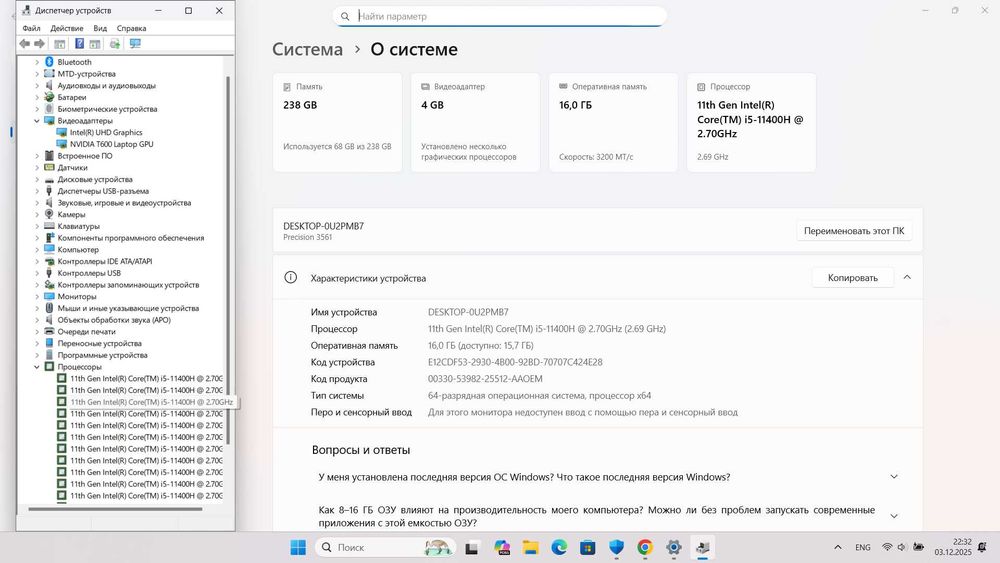Screen dimensions: 1000x563
Task: Click the printer icon beside Очереди печати
Action: (49, 332)
